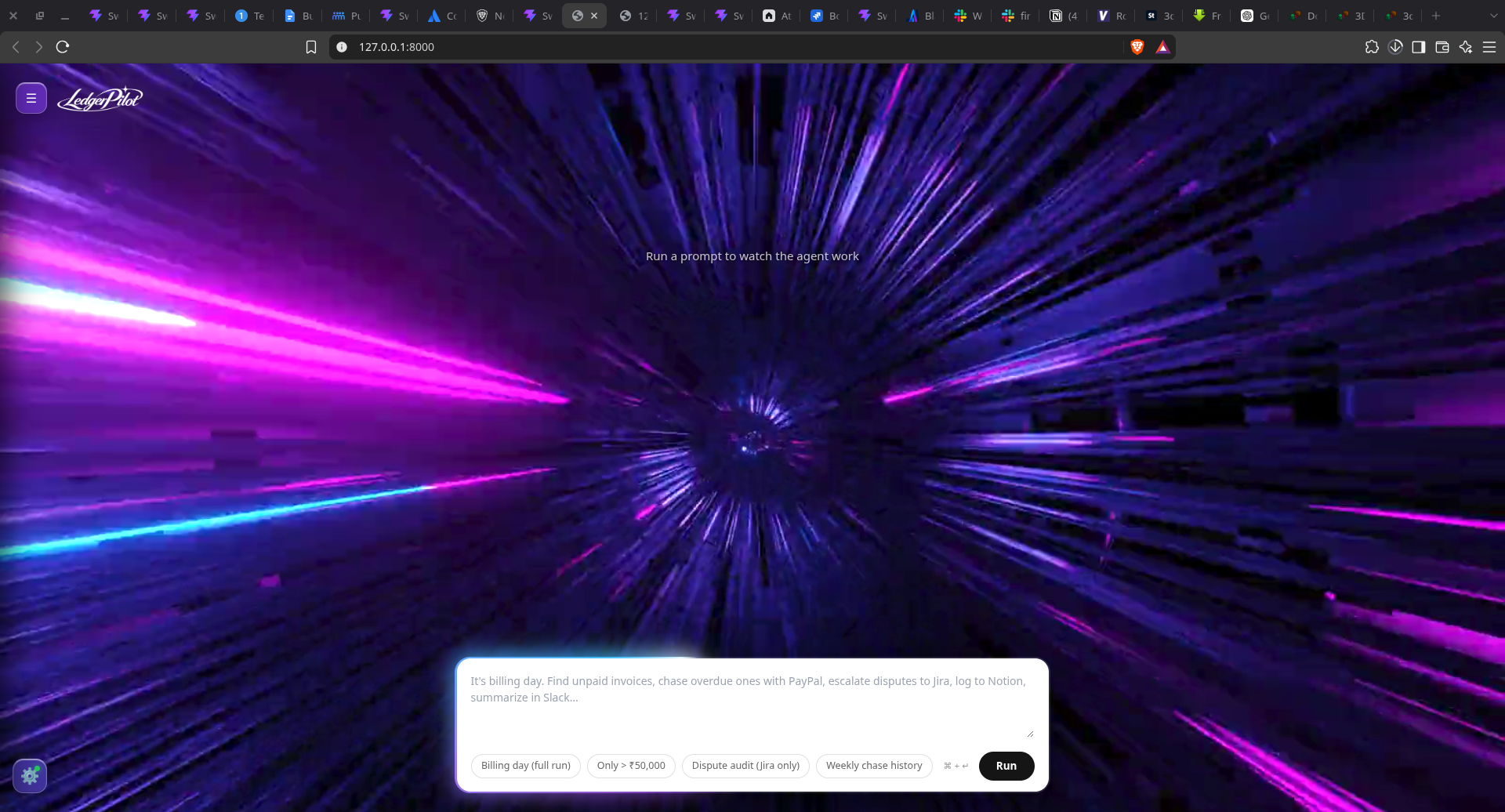The width and height of the screenshot is (1505, 812).
Task: Select the Billing day (full run) preset
Action: click(526, 766)
